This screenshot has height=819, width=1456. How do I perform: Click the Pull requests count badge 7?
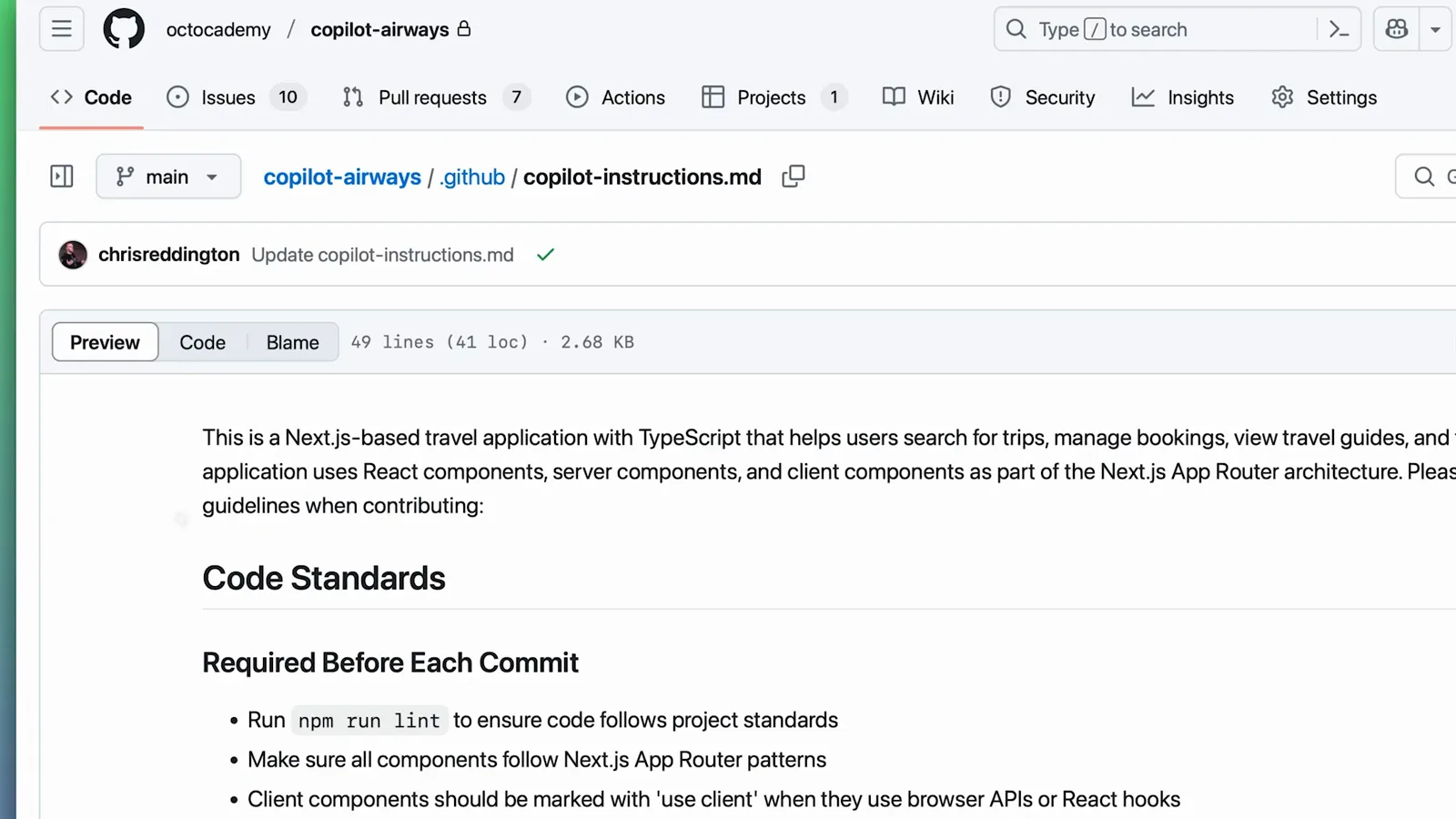(x=516, y=97)
